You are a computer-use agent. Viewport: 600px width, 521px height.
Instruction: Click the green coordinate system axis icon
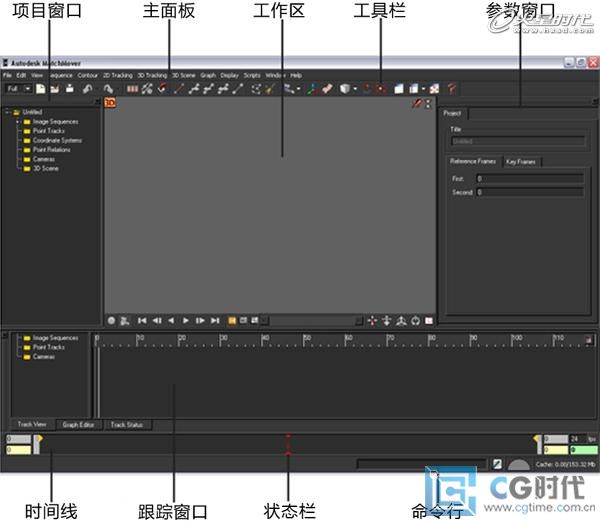[x=312, y=89]
